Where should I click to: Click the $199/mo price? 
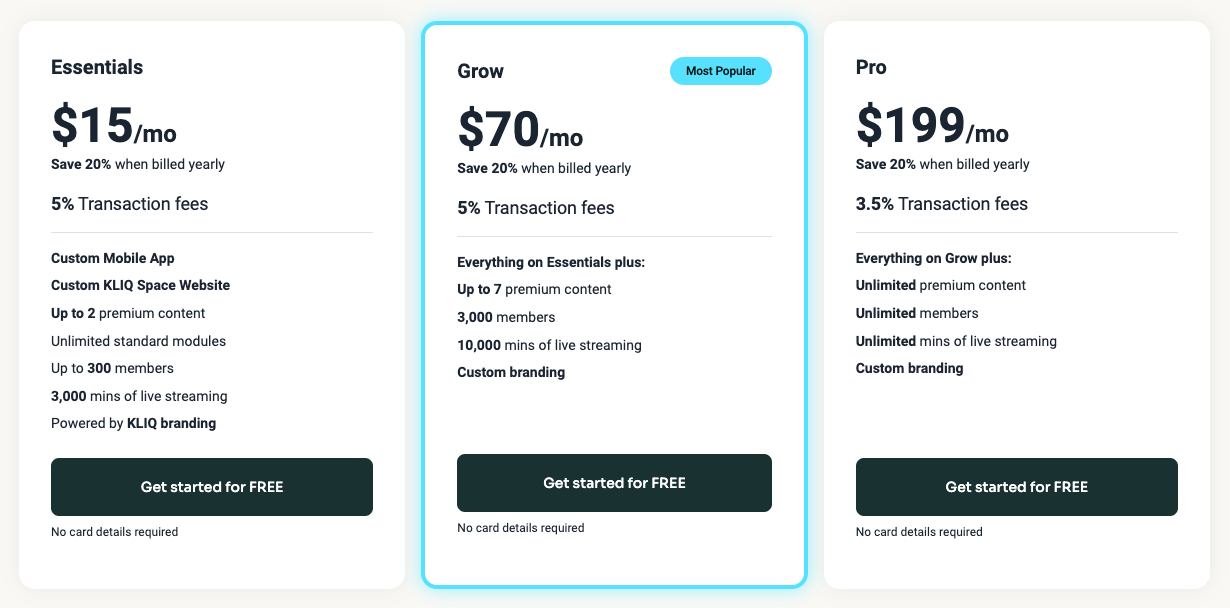932,126
